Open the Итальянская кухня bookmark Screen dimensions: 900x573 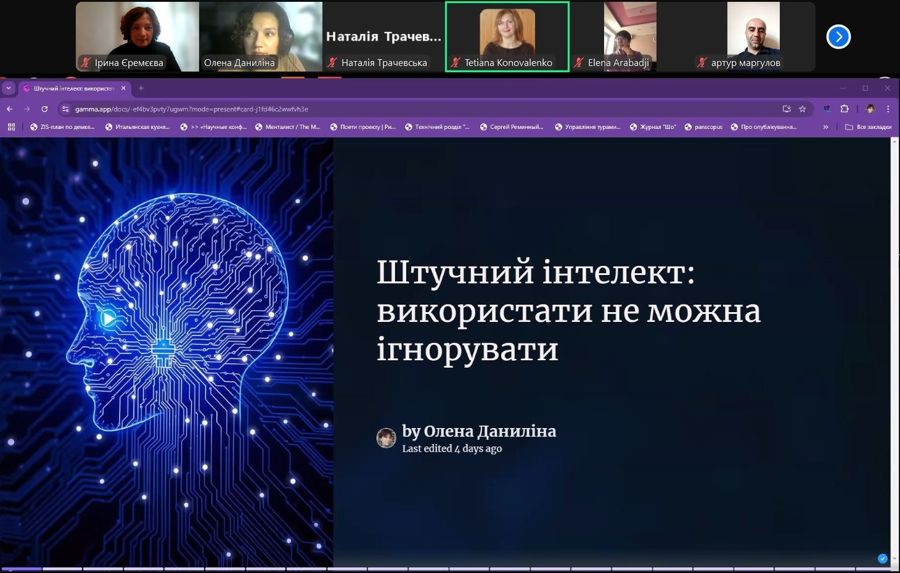[137, 127]
